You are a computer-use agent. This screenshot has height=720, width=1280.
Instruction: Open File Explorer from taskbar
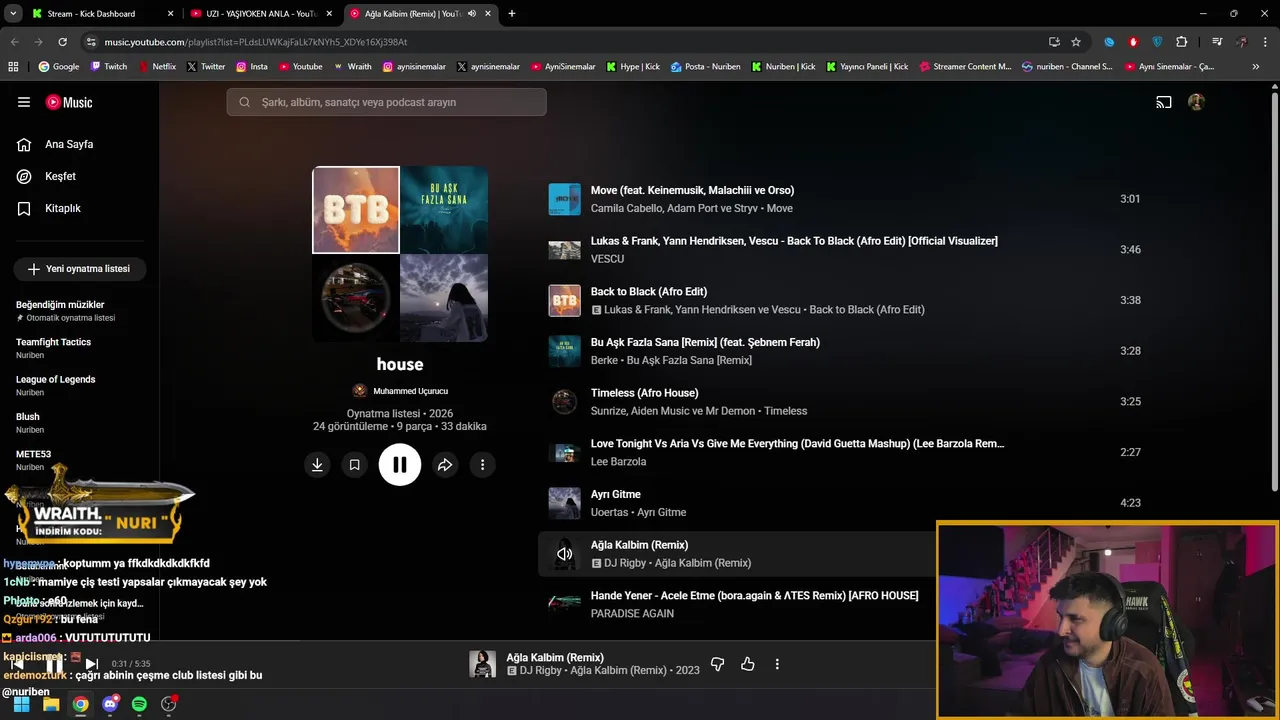pyautogui.click(x=51, y=704)
